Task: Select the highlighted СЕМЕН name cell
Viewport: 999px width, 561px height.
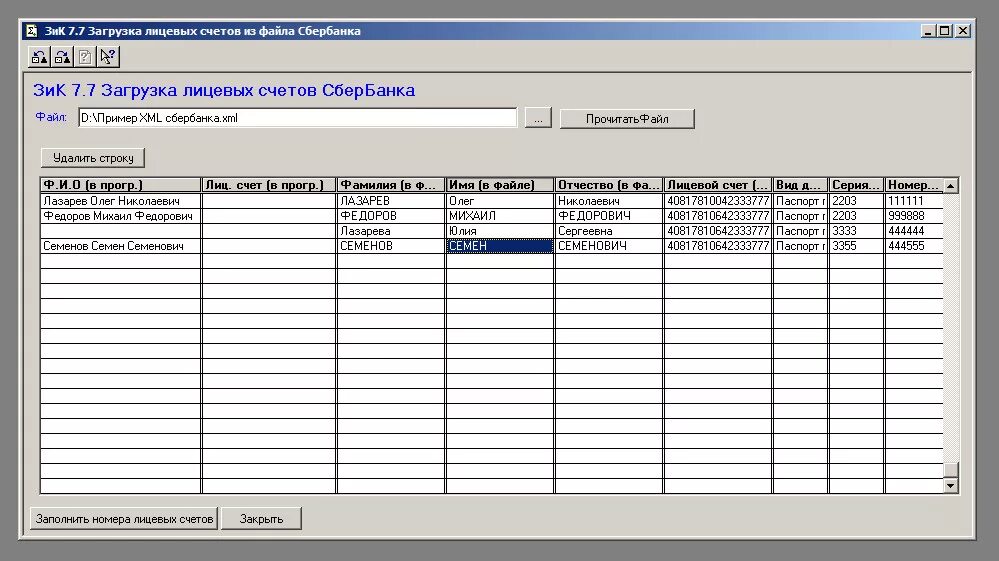Action: tap(500, 246)
